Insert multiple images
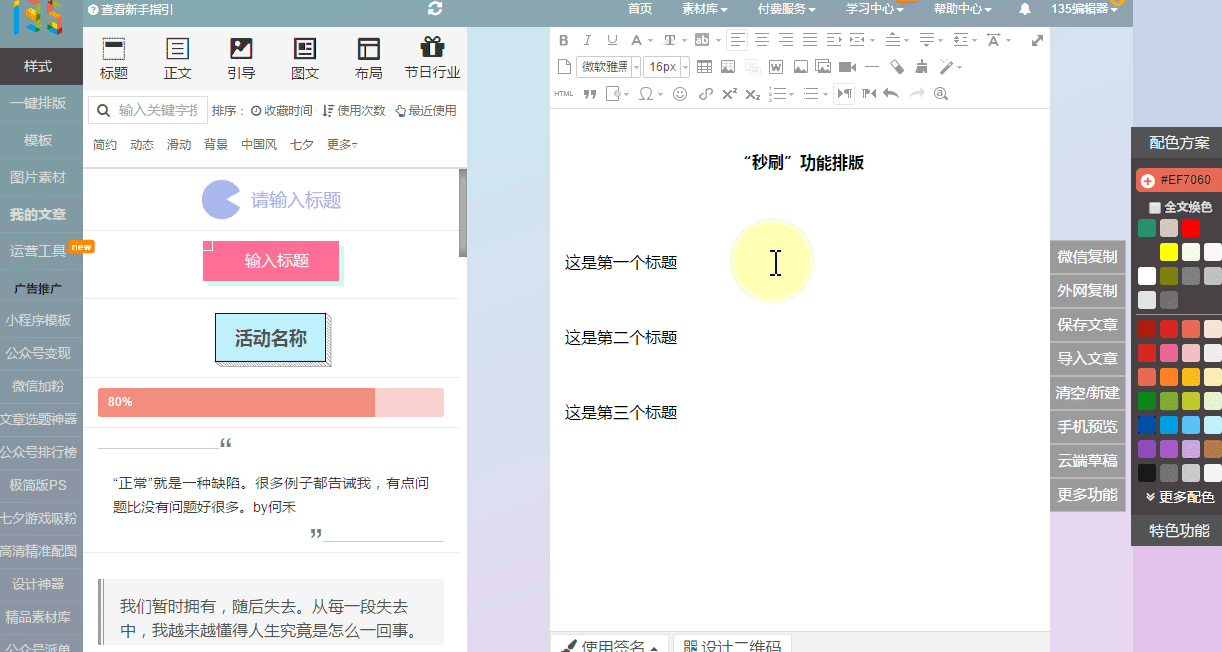The width and height of the screenshot is (1222, 652). (824, 67)
